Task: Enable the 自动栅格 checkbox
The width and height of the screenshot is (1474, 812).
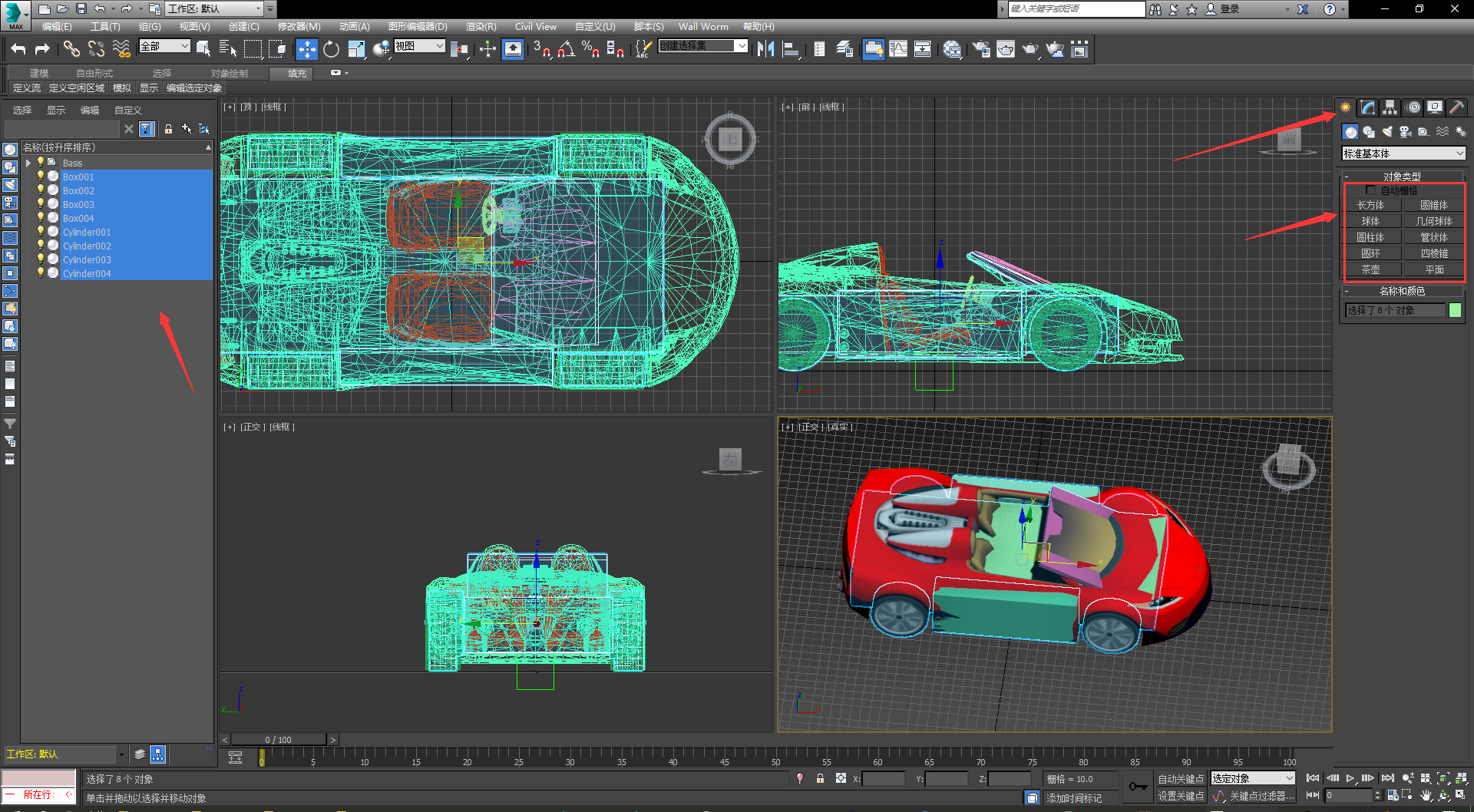Action: click(x=1370, y=190)
